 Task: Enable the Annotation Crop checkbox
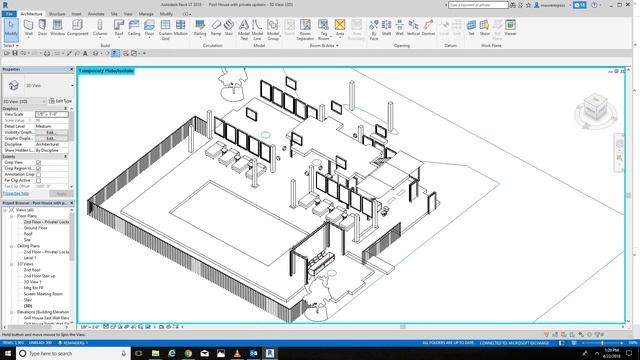point(38,174)
